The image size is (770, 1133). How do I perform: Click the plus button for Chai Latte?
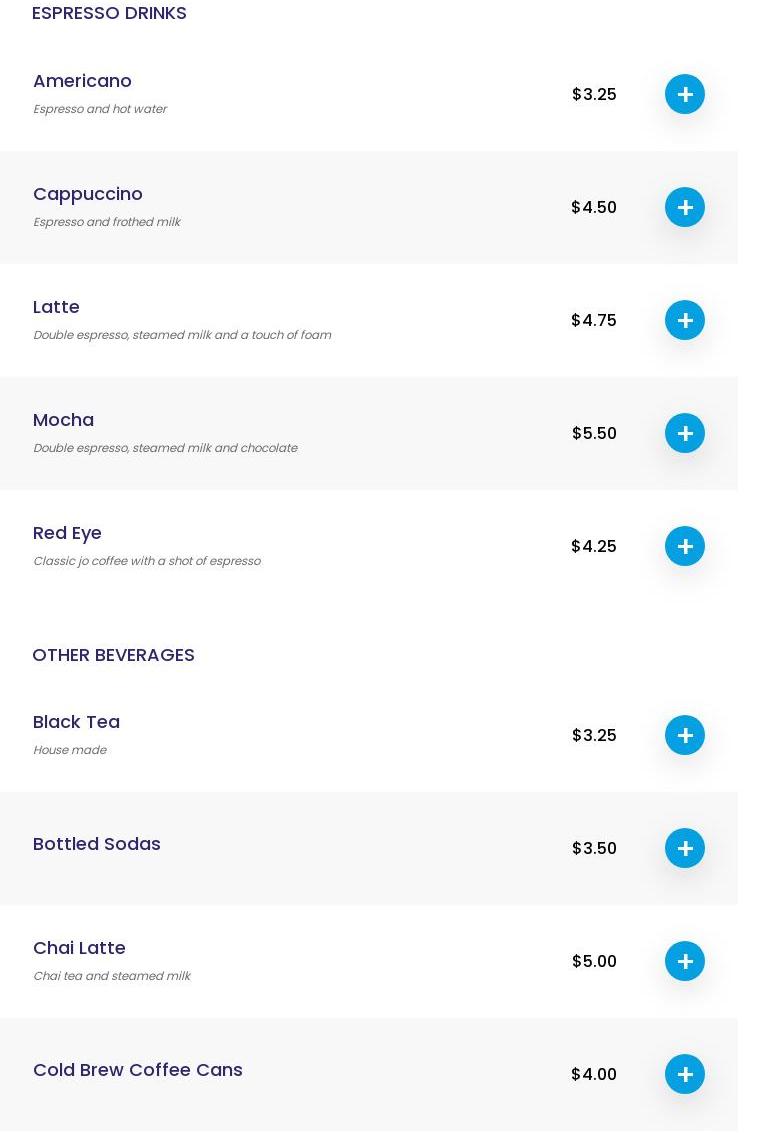pyautogui.click(x=684, y=961)
